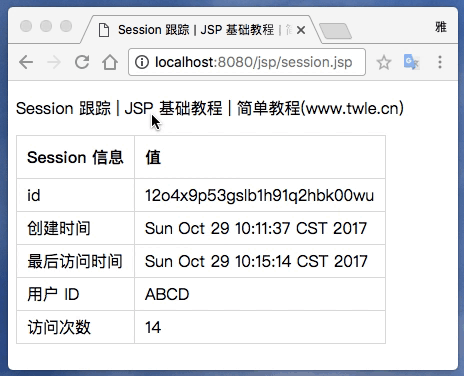Click the 创建时间 value cell

pos(260,228)
